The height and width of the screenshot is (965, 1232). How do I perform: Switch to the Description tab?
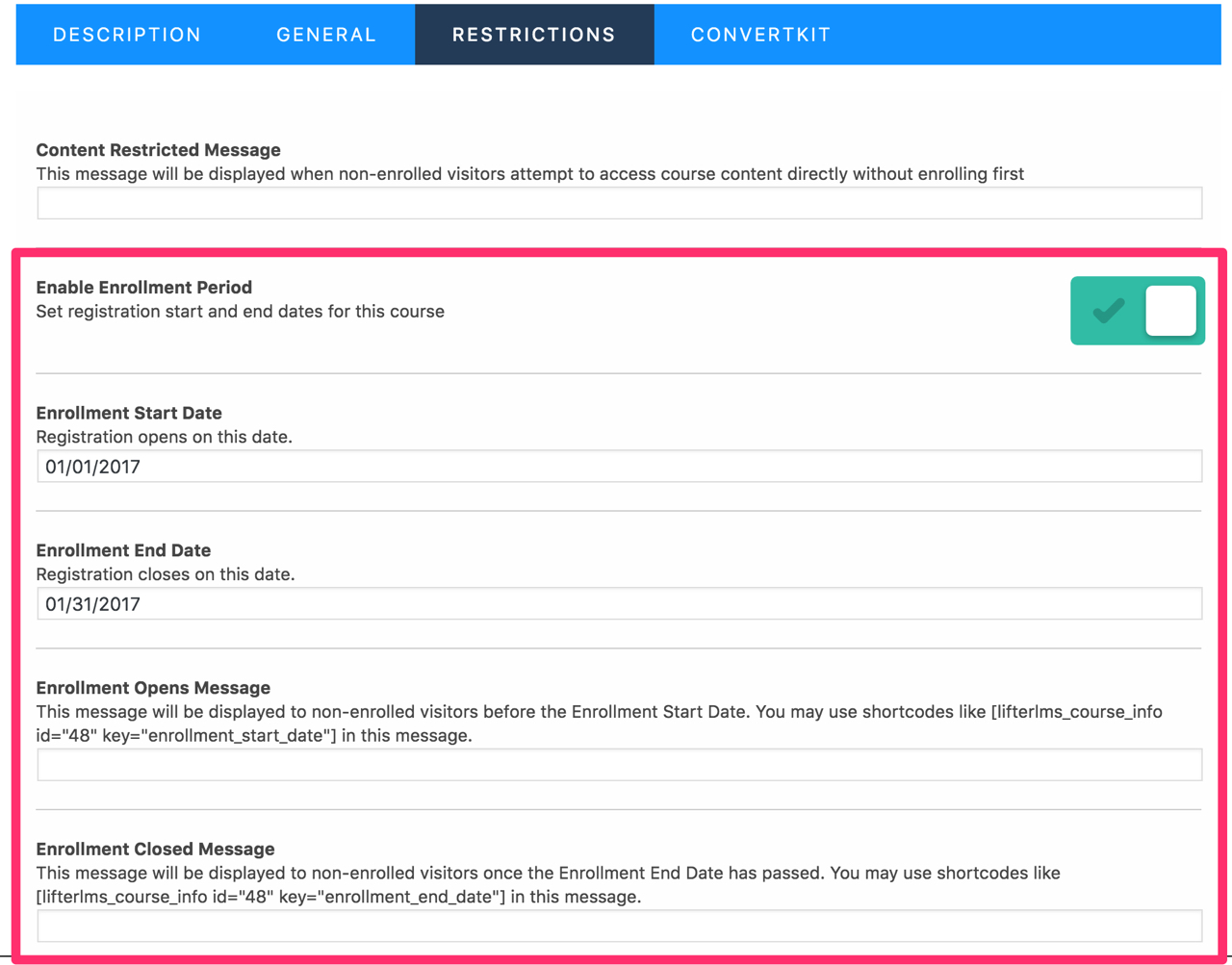pyautogui.click(x=127, y=35)
